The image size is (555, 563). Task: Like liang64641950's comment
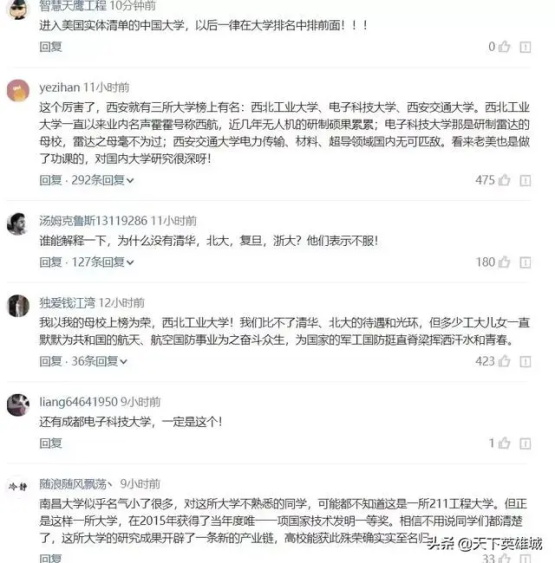pyautogui.click(x=504, y=443)
